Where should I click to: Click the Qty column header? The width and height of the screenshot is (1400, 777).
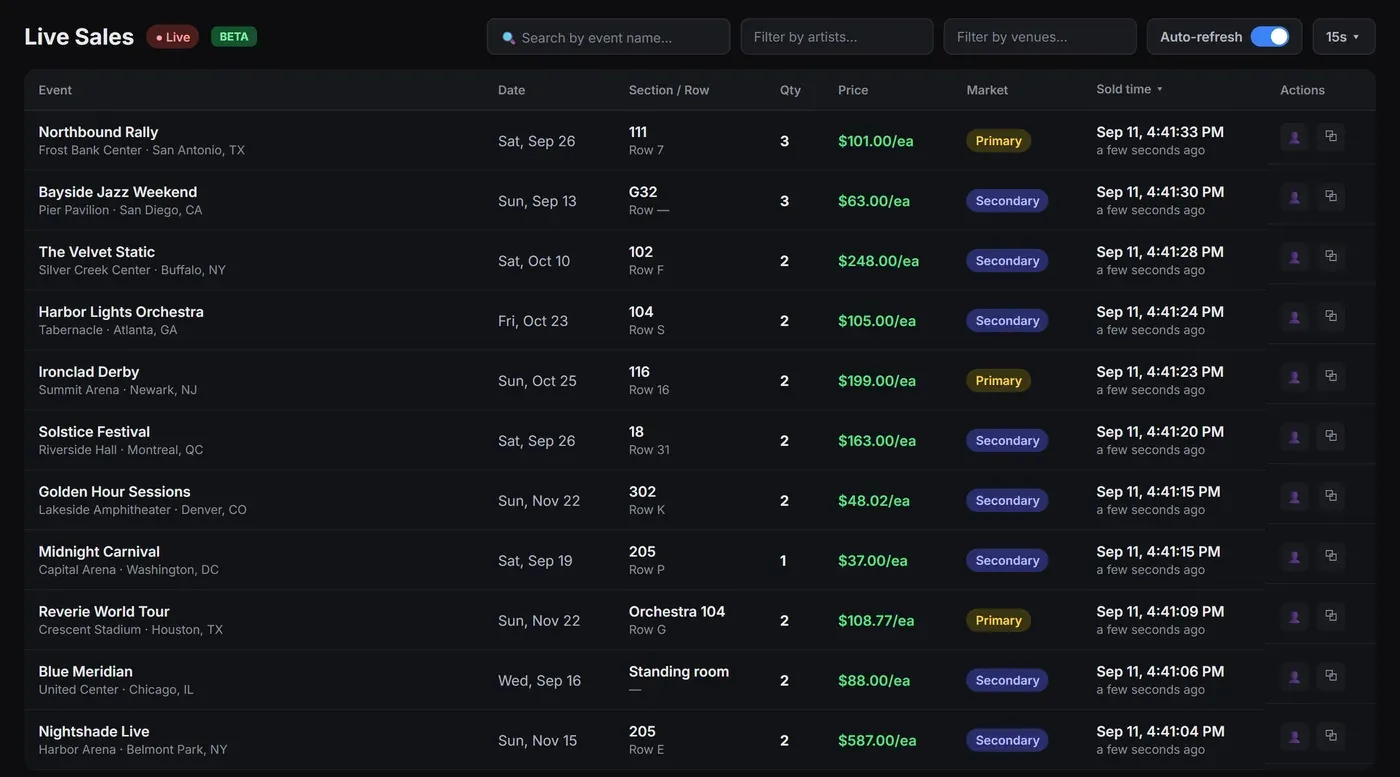point(790,90)
